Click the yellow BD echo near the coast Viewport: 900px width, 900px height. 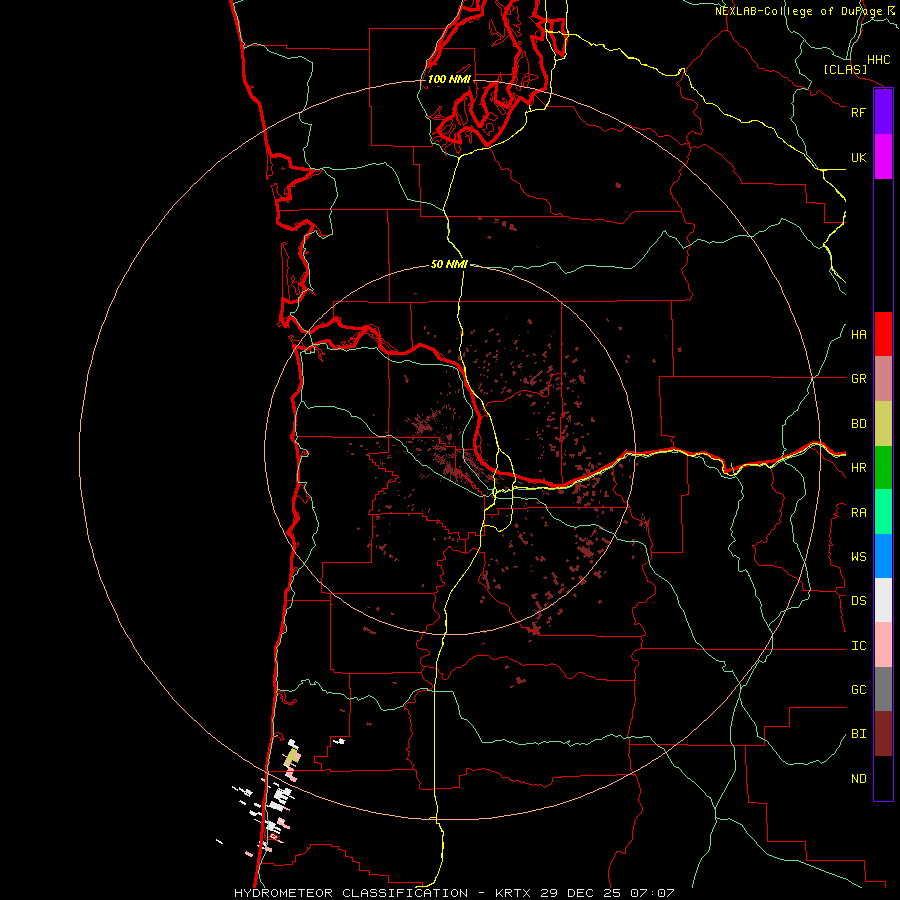coord(292,757)
